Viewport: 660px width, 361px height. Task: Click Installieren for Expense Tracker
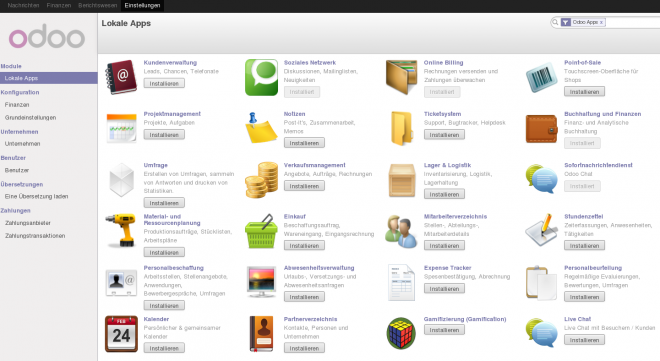pyautogui.click(x=444, y=289)
